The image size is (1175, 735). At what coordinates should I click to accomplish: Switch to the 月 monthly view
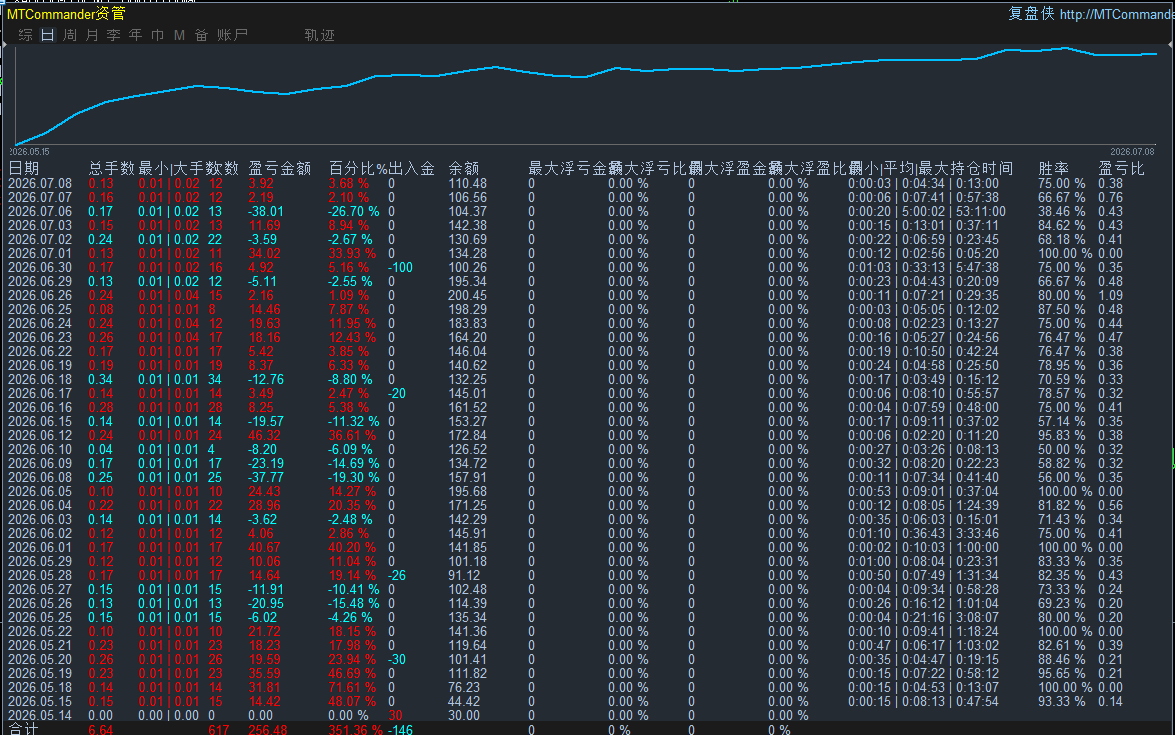91,35
